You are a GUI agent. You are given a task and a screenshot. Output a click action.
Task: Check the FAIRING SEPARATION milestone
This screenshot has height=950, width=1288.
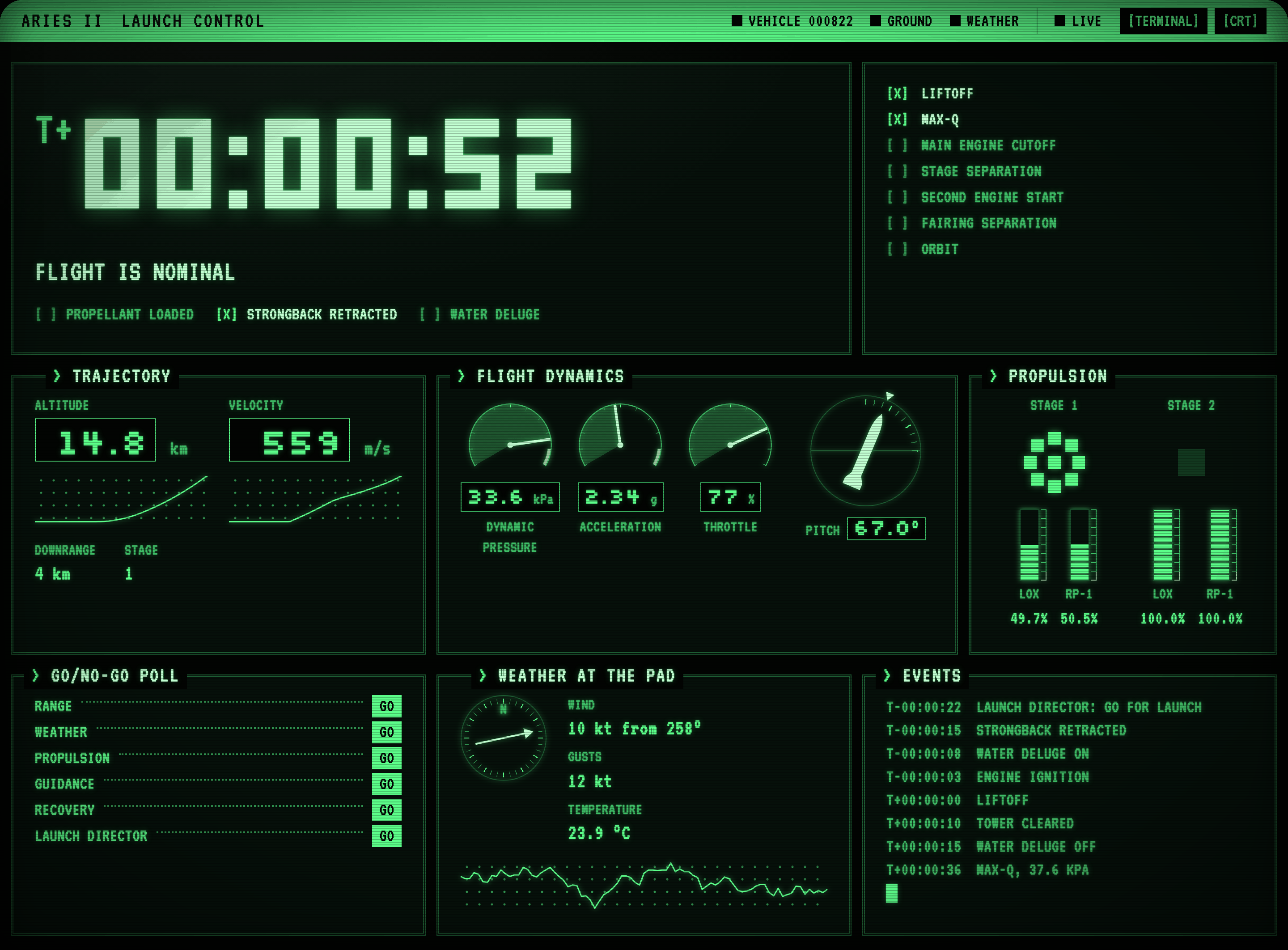(897, 223)
